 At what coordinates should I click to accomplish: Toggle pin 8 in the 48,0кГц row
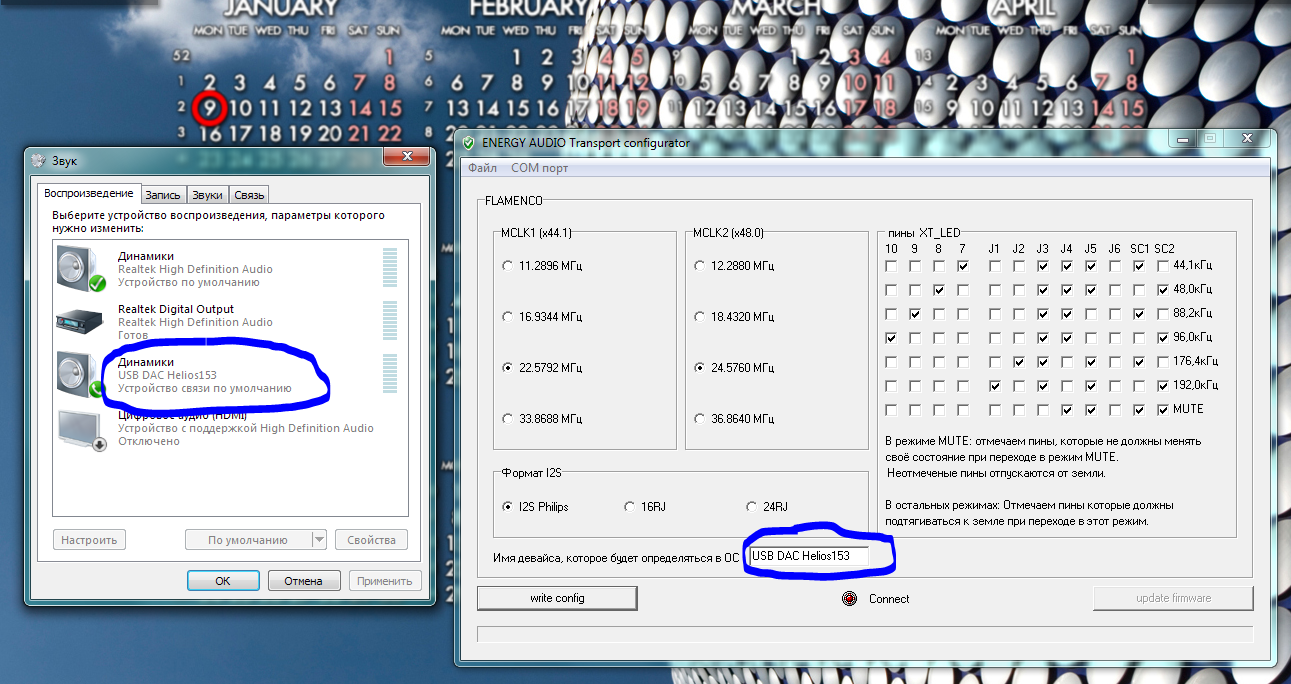(x=939, y=290)
